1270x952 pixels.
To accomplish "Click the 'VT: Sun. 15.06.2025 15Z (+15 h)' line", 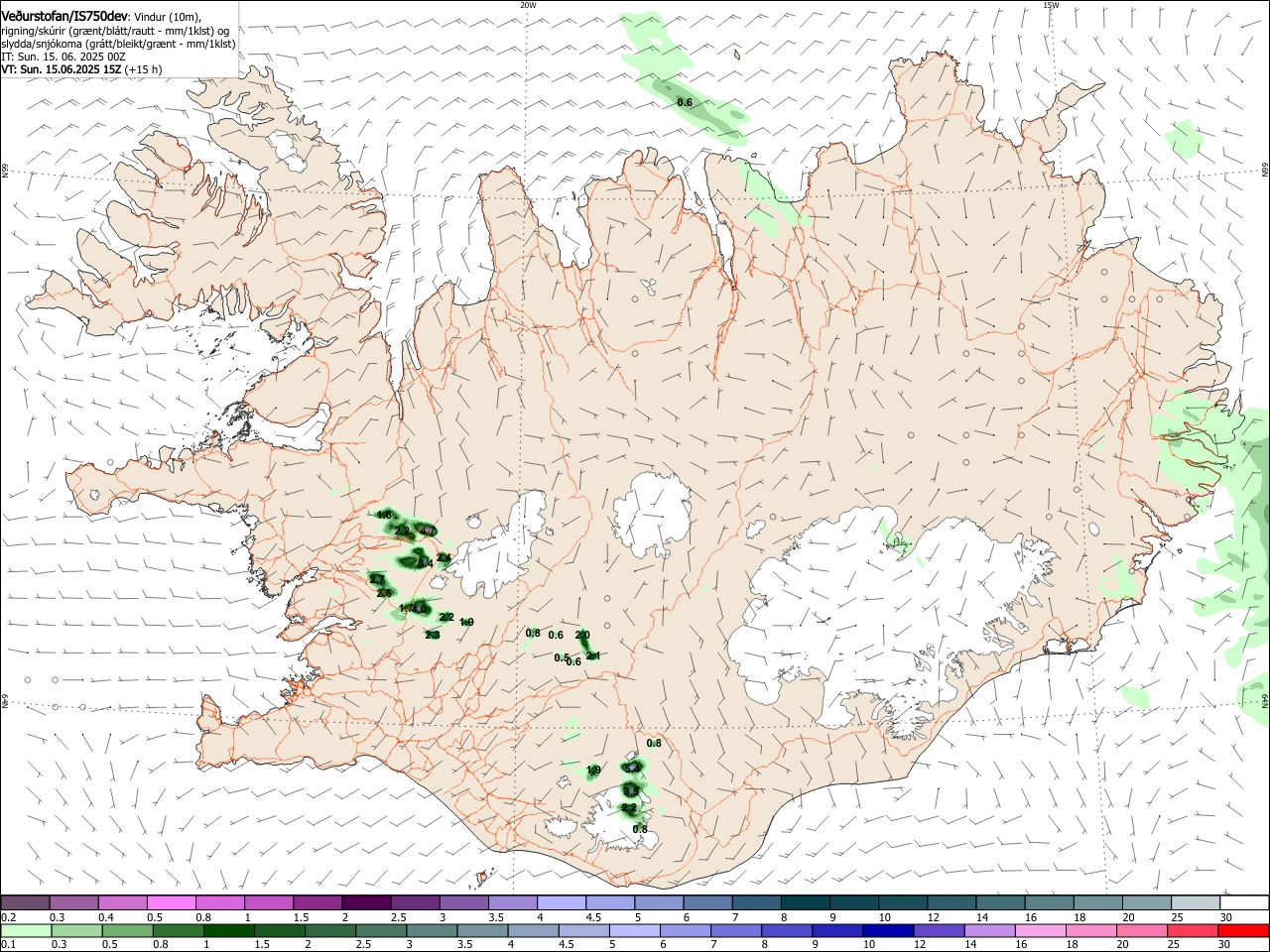I will click(81, 69).
